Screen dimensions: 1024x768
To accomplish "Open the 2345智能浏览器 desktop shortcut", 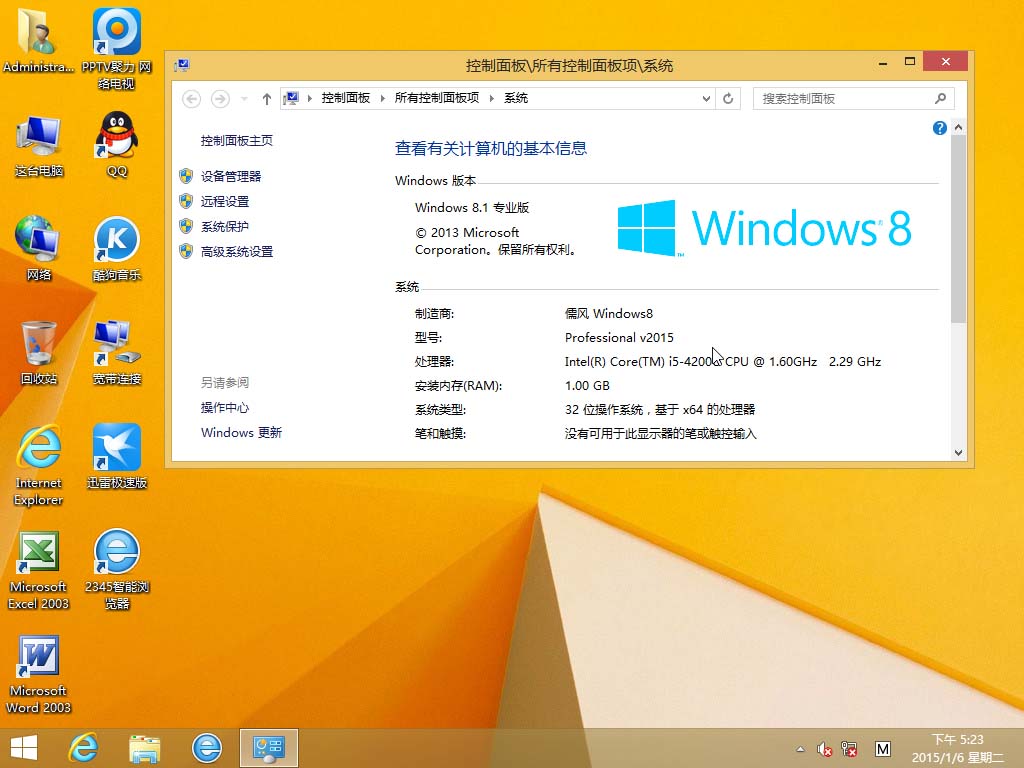I will coord(116,569).
